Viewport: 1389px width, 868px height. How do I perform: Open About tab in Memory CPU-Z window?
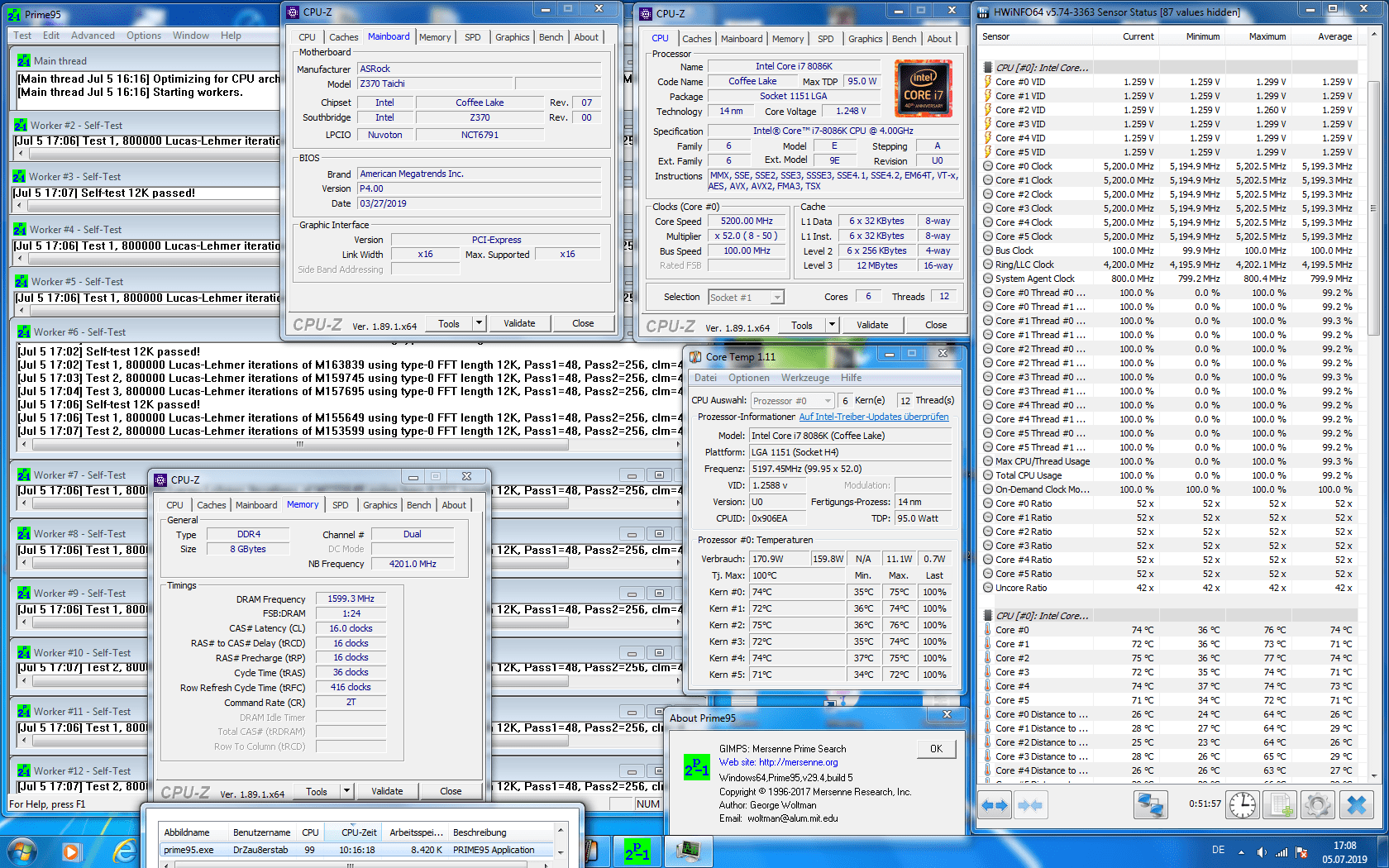(x=453, y=505)
